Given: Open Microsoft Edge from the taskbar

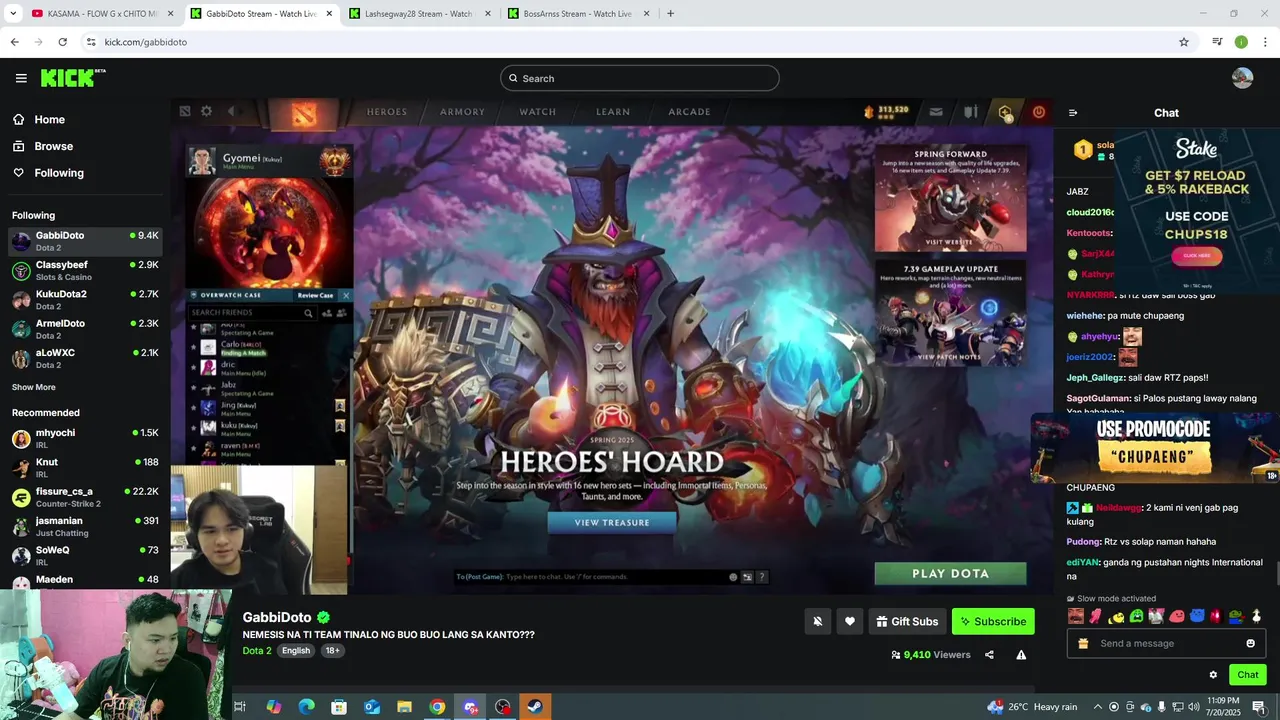Looking at the screenshot, I should tap(306, 707).
